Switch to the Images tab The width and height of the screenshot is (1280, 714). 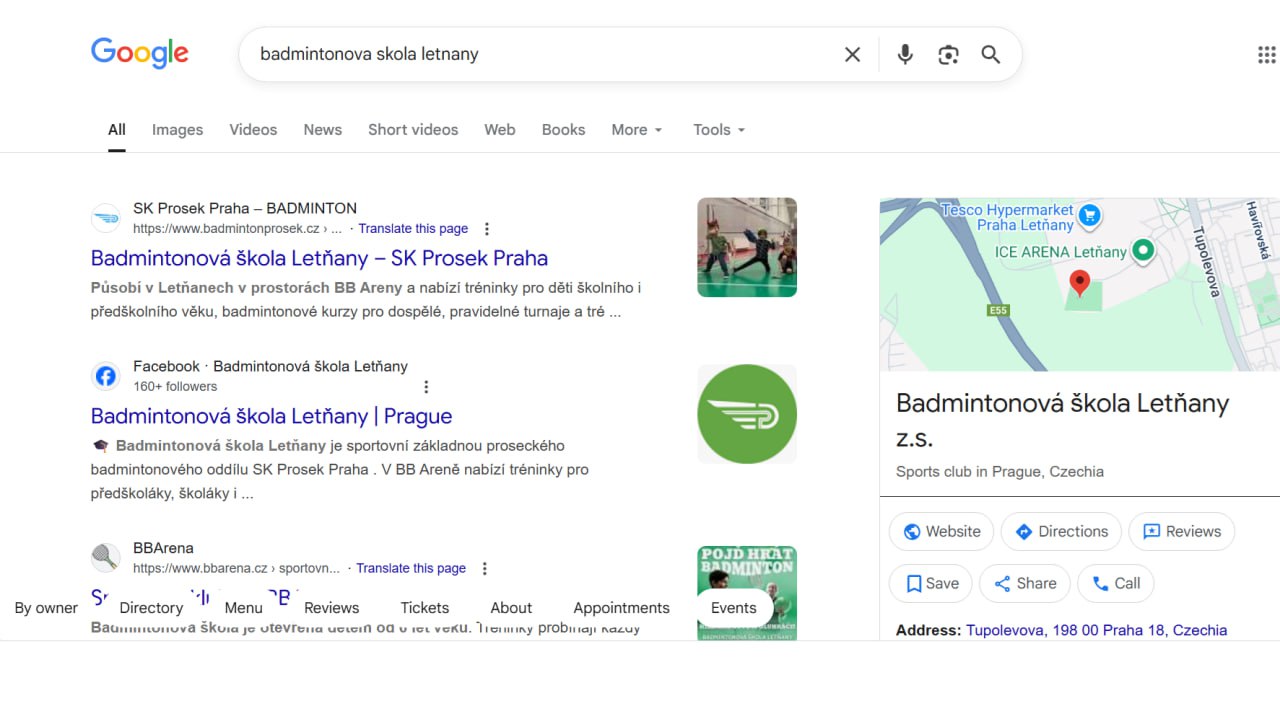point(177,130)
